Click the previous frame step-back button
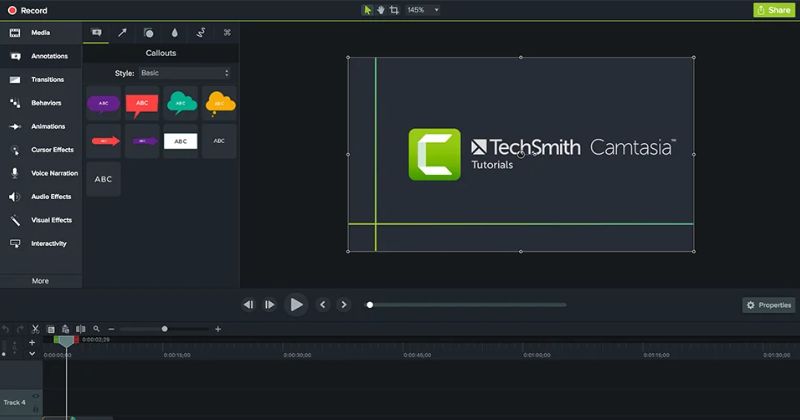 (248, 305)
